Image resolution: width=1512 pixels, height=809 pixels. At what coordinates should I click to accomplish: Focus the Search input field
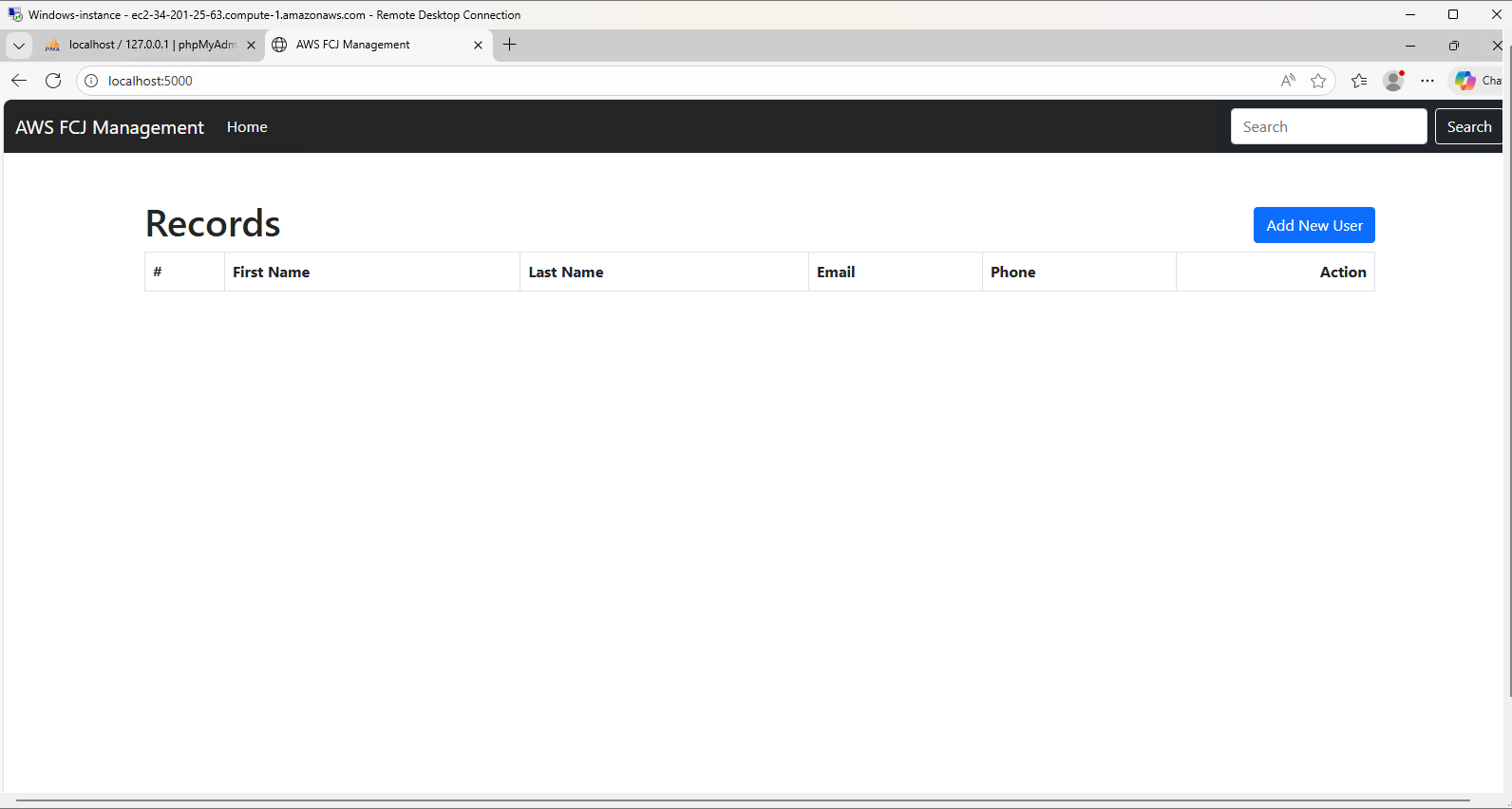[1329, 126]
